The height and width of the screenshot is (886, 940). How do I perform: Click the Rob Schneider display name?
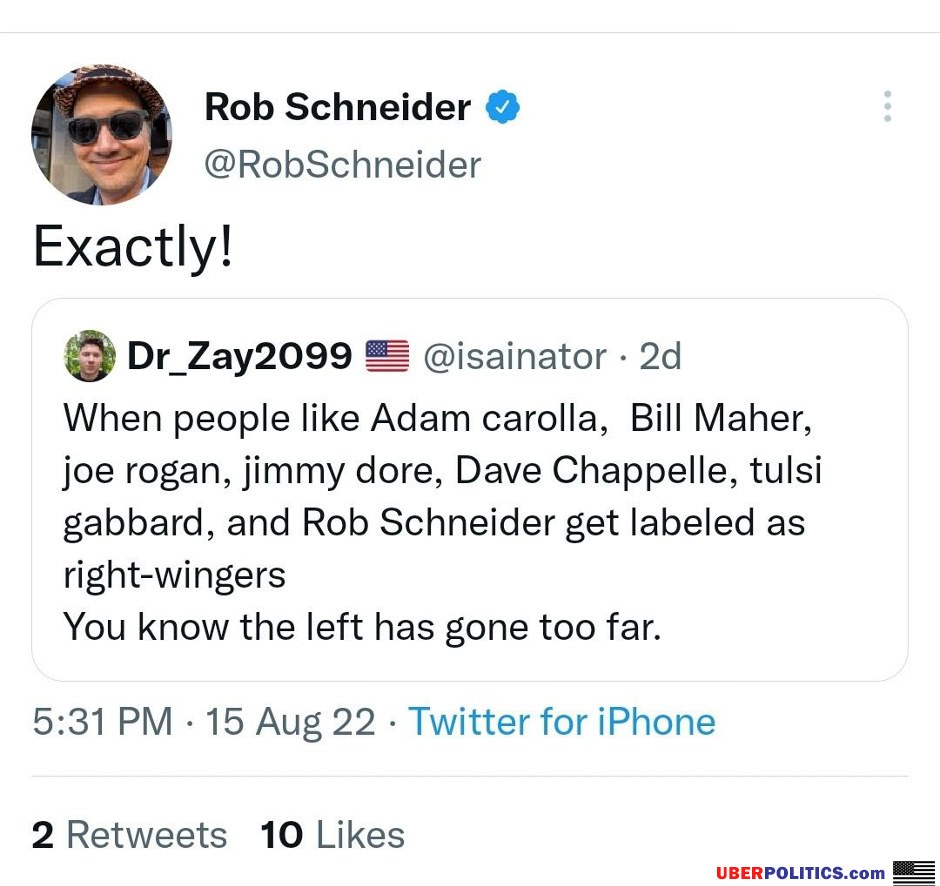(x=338, y=107)
